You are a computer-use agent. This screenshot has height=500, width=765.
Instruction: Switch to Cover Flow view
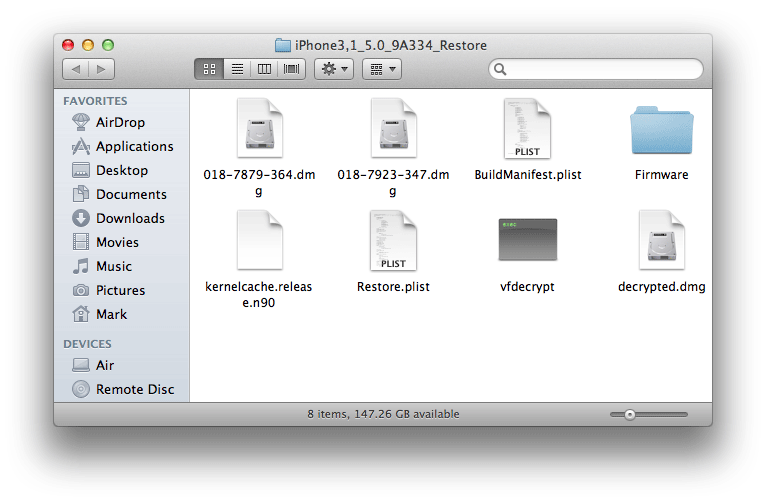(x=292, y=69)
